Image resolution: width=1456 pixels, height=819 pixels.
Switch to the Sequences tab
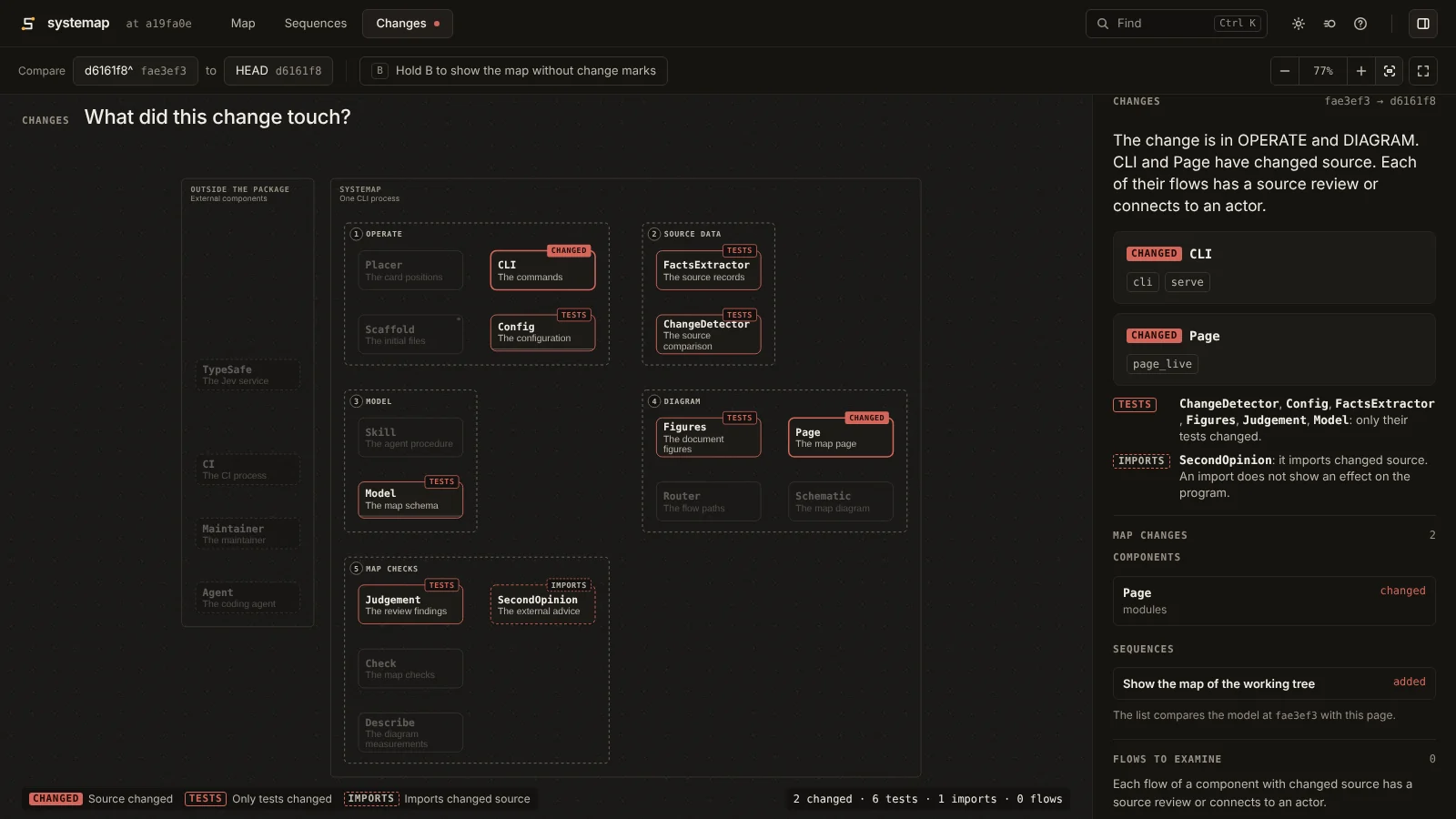[x=316, y=24]
